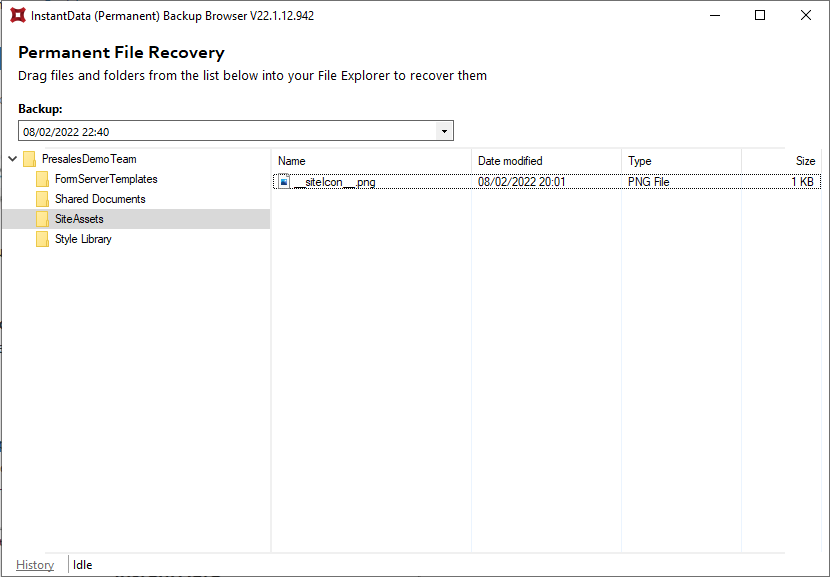The height and width of the screenshot is (577, 830).
Task: Click the Style Library folder icon
Action: click(42, 239)
